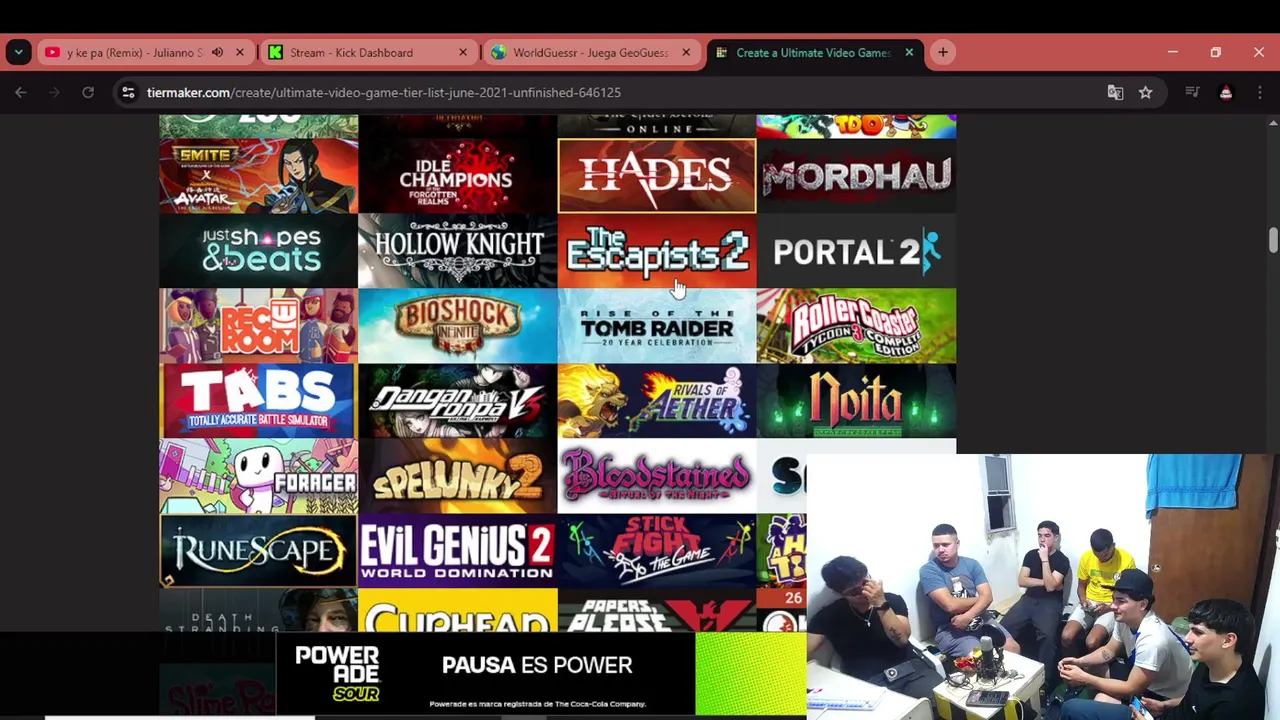This screenshot has width=1280, height=720.
Task: Choose the Cuphead tile
Action: [457, 611]
